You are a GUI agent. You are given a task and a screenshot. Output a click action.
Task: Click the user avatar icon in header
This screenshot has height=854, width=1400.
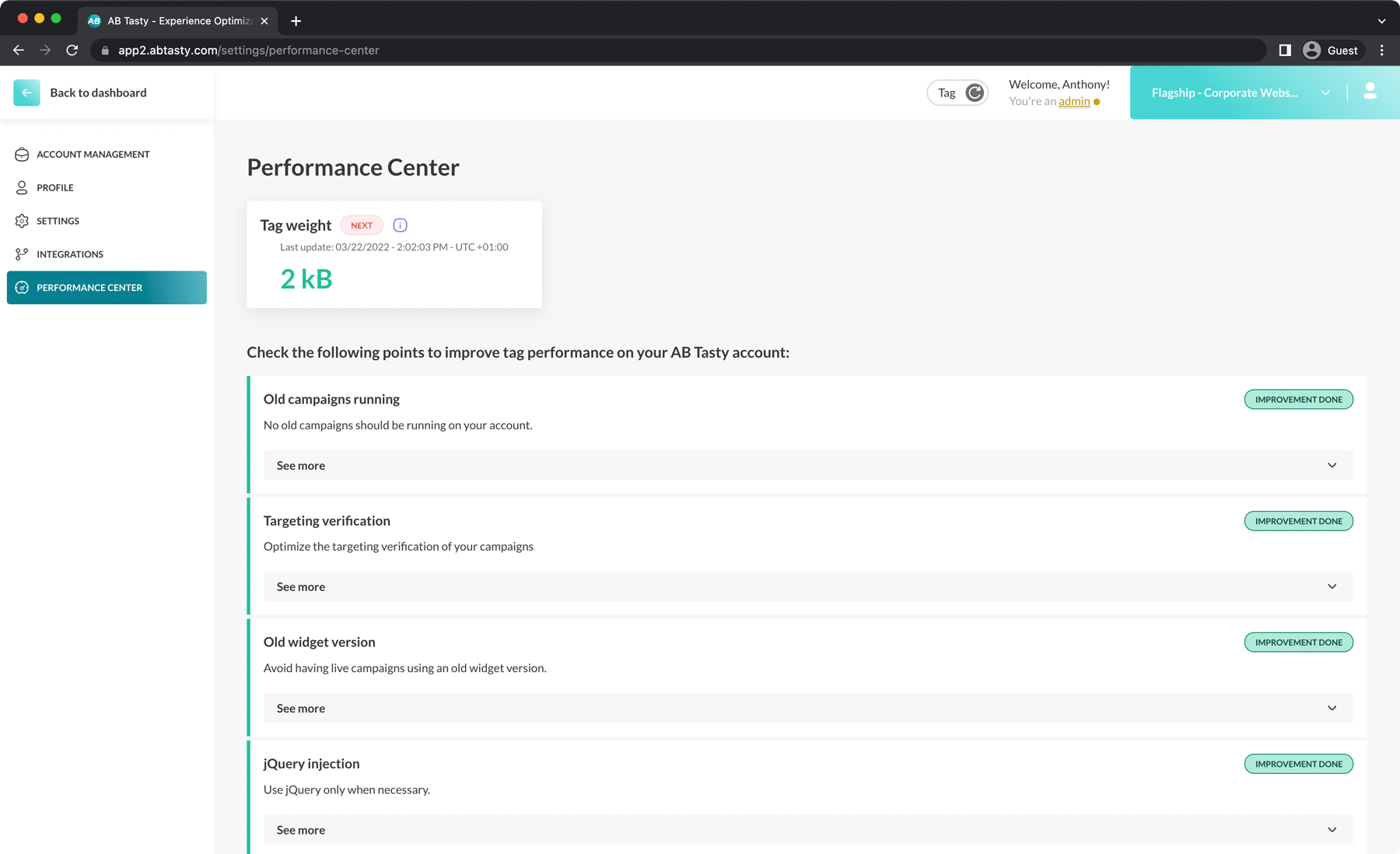[1370, 92]
